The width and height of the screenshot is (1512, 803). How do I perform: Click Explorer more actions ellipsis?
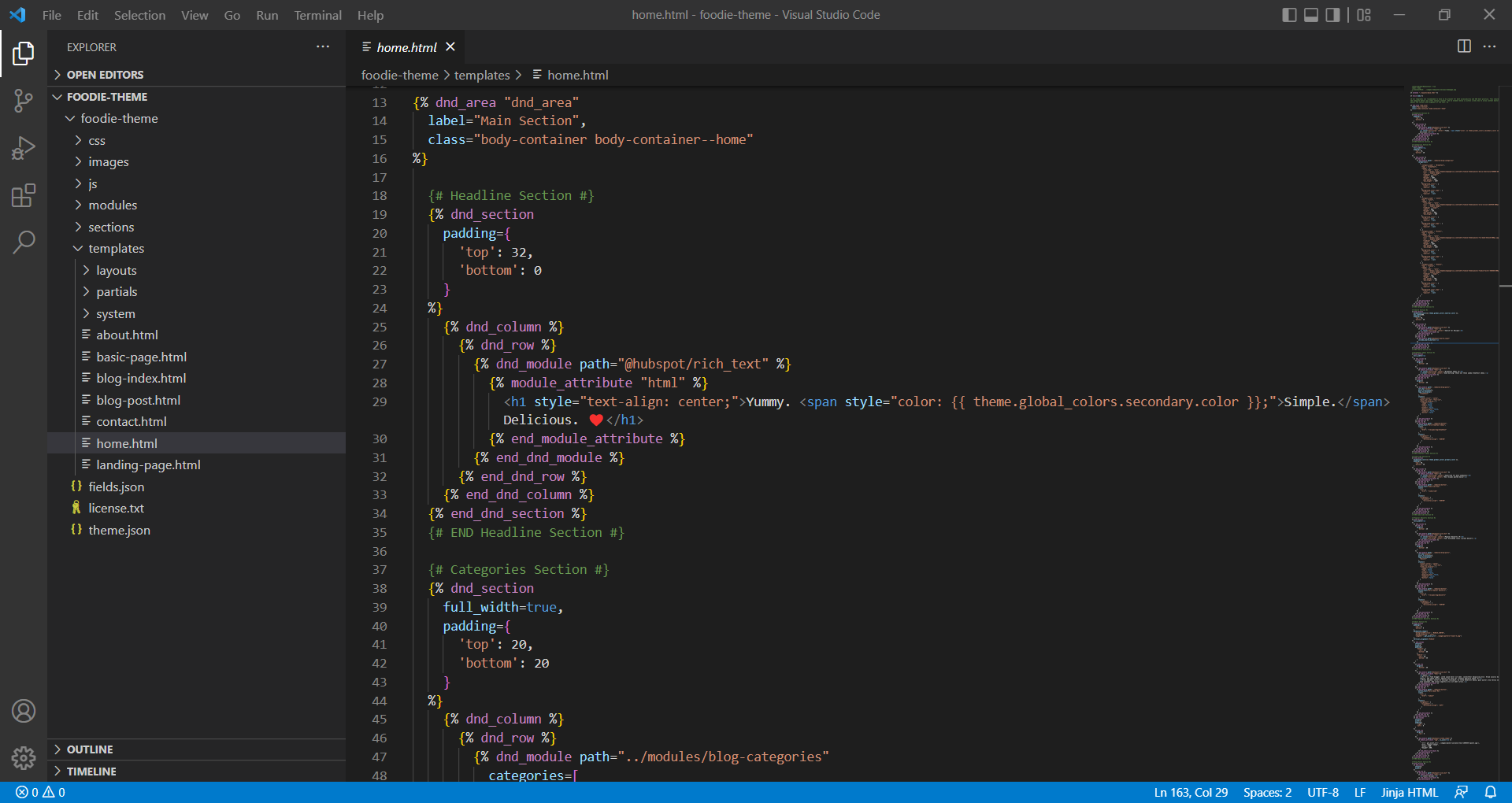pyautogui.click(x=323, y=47)
